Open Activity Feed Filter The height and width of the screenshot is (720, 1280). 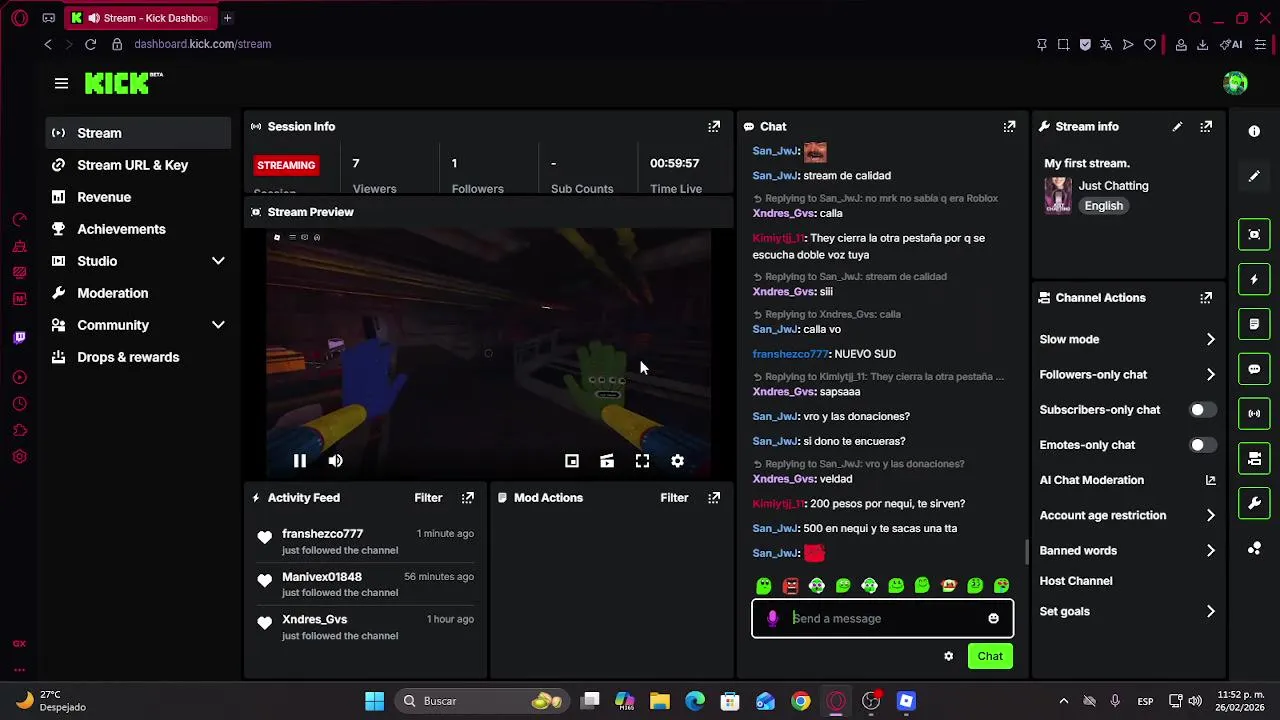pos(428,498)
